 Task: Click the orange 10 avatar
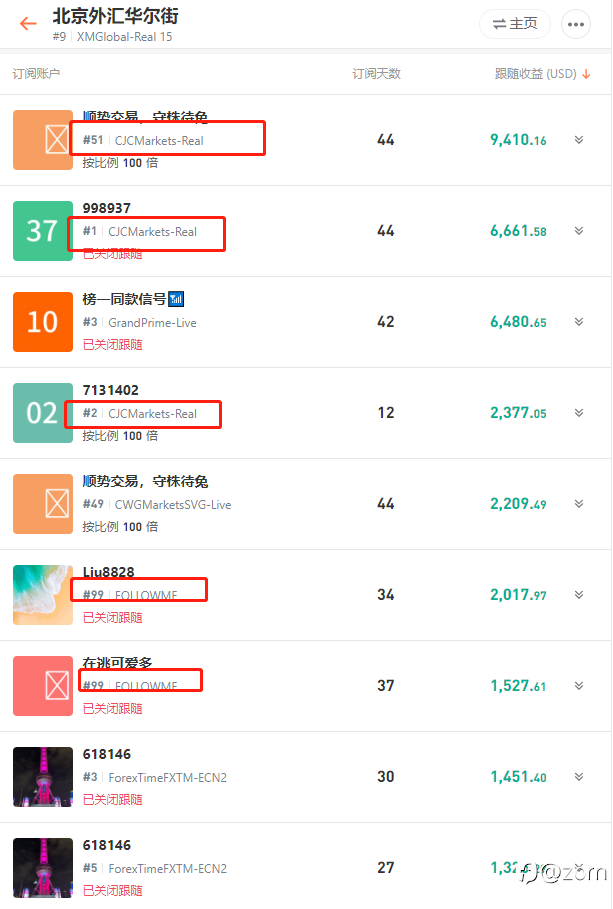42,322
